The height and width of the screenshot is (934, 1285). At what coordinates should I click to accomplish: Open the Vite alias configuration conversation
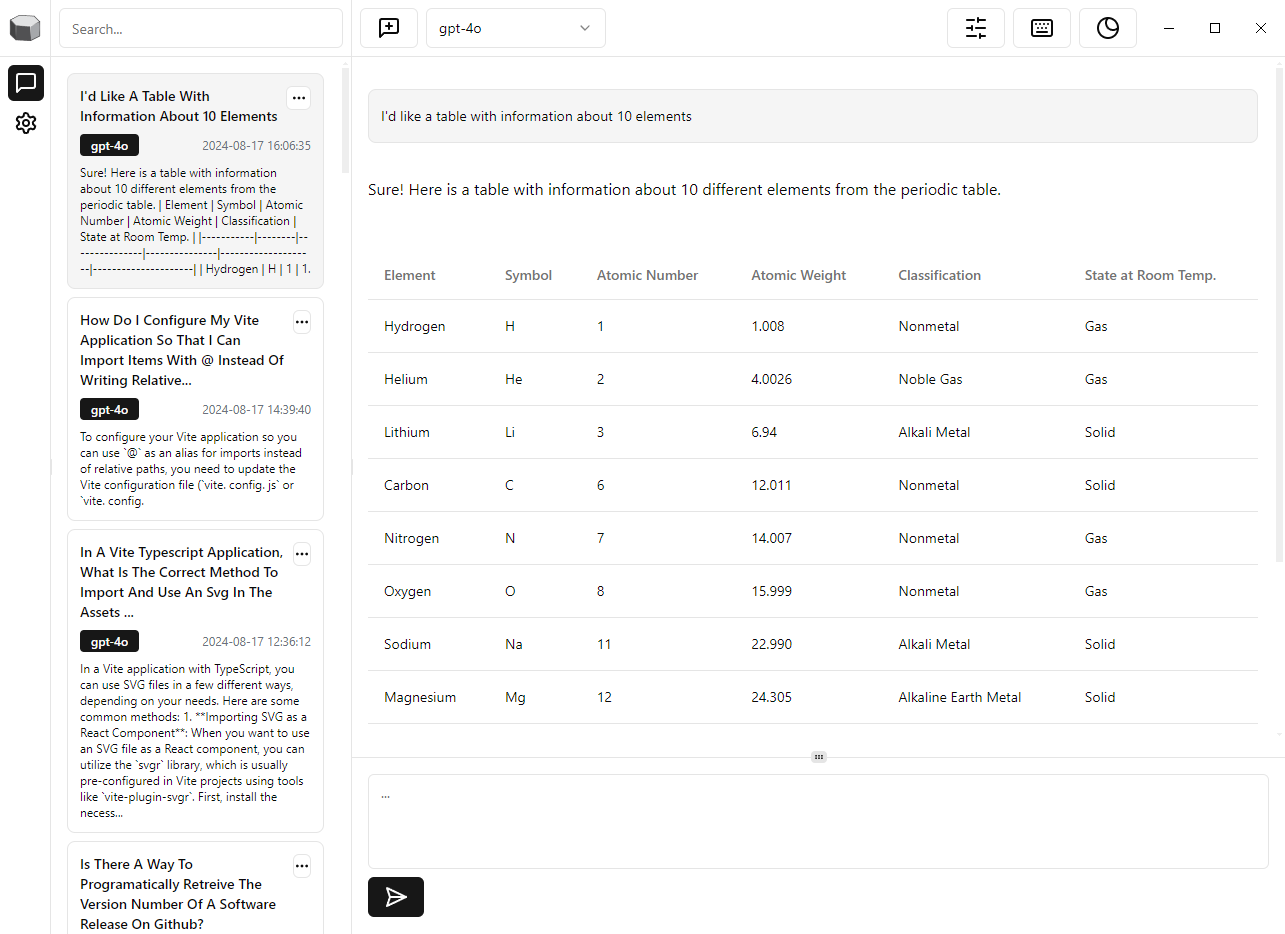tap(182, 350)
